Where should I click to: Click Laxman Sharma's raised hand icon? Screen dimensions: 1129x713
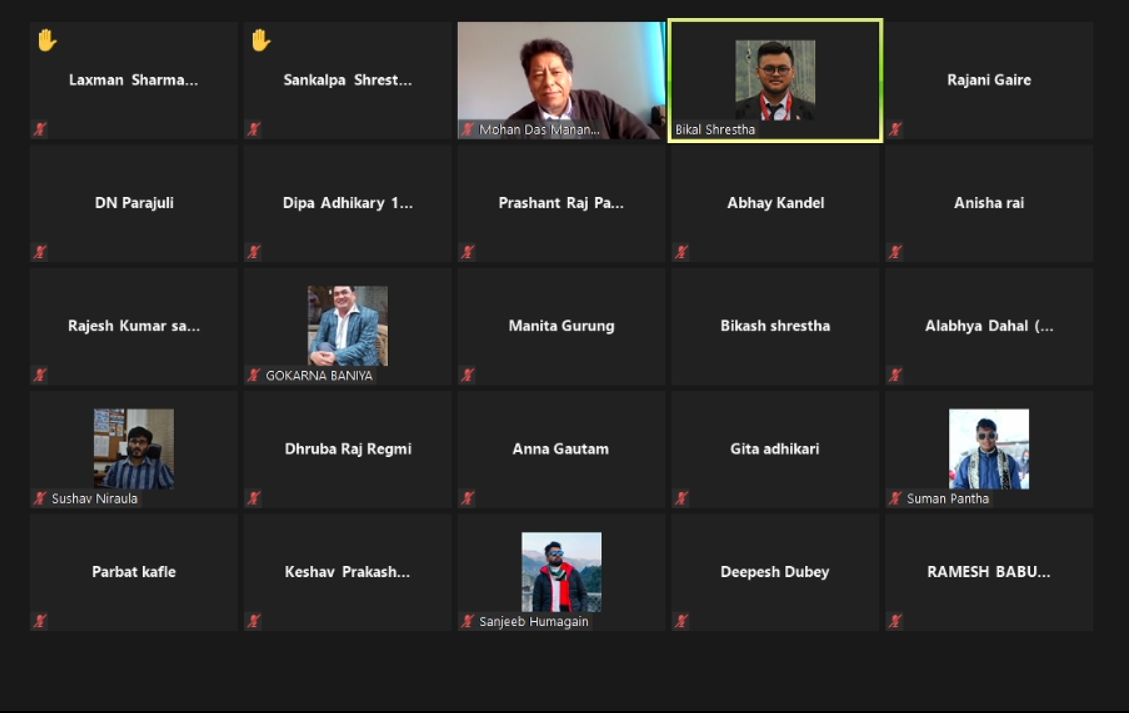click(x=47, y=40)
